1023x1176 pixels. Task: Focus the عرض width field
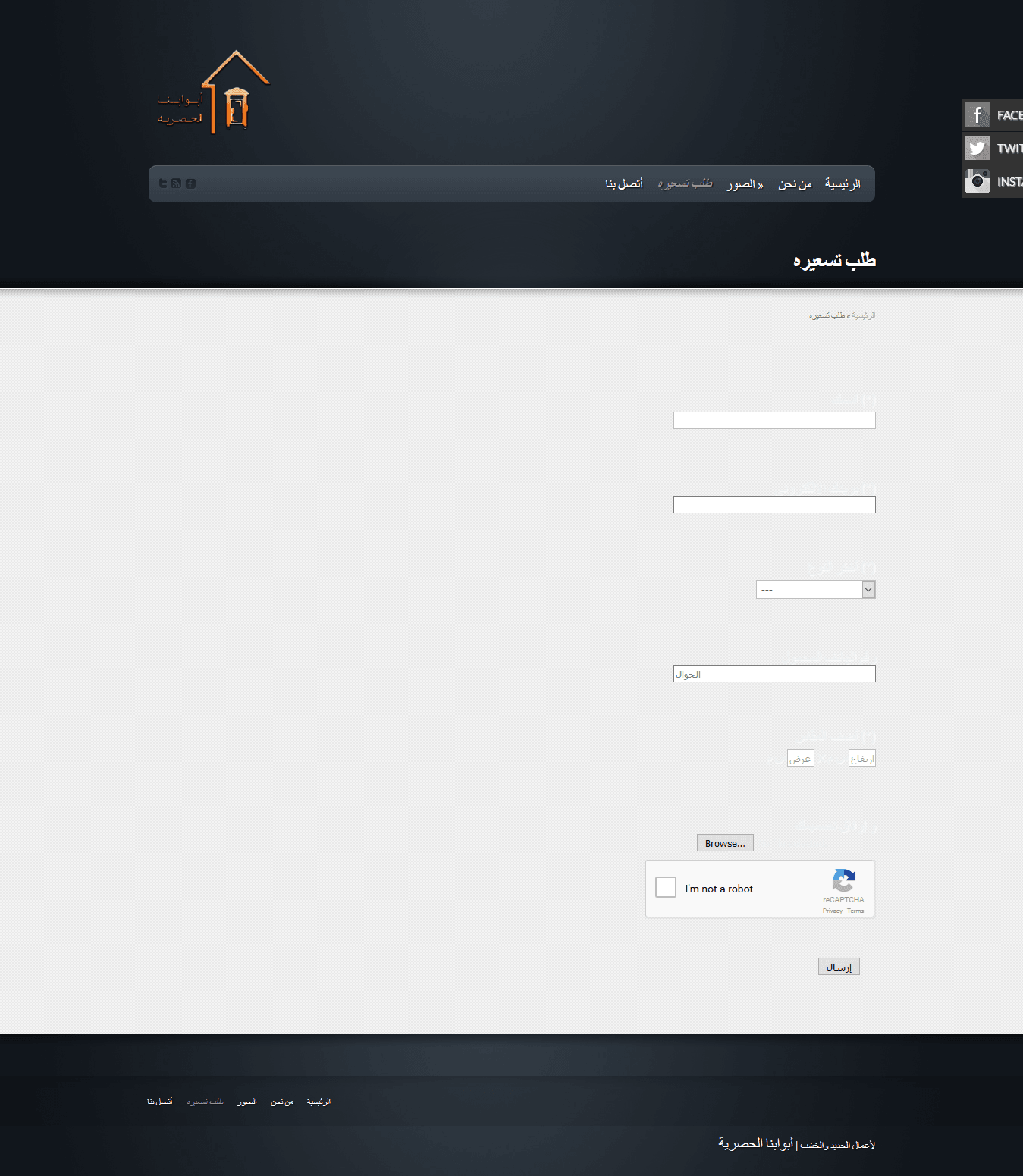[801, 758]
